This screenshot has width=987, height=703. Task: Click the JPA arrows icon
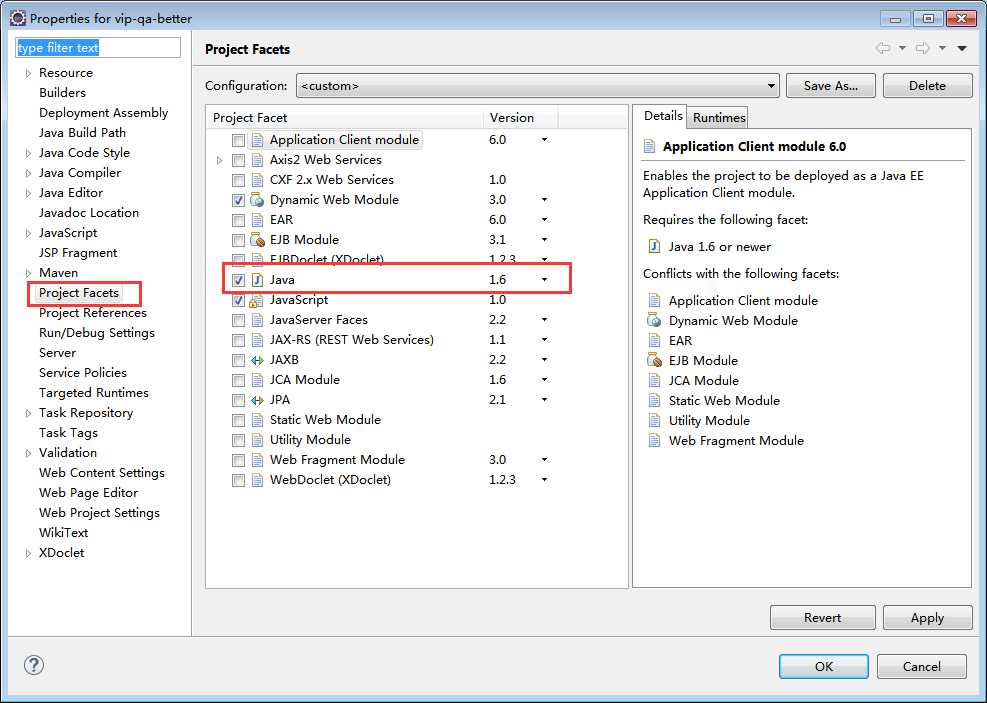(x=257, y=400)
